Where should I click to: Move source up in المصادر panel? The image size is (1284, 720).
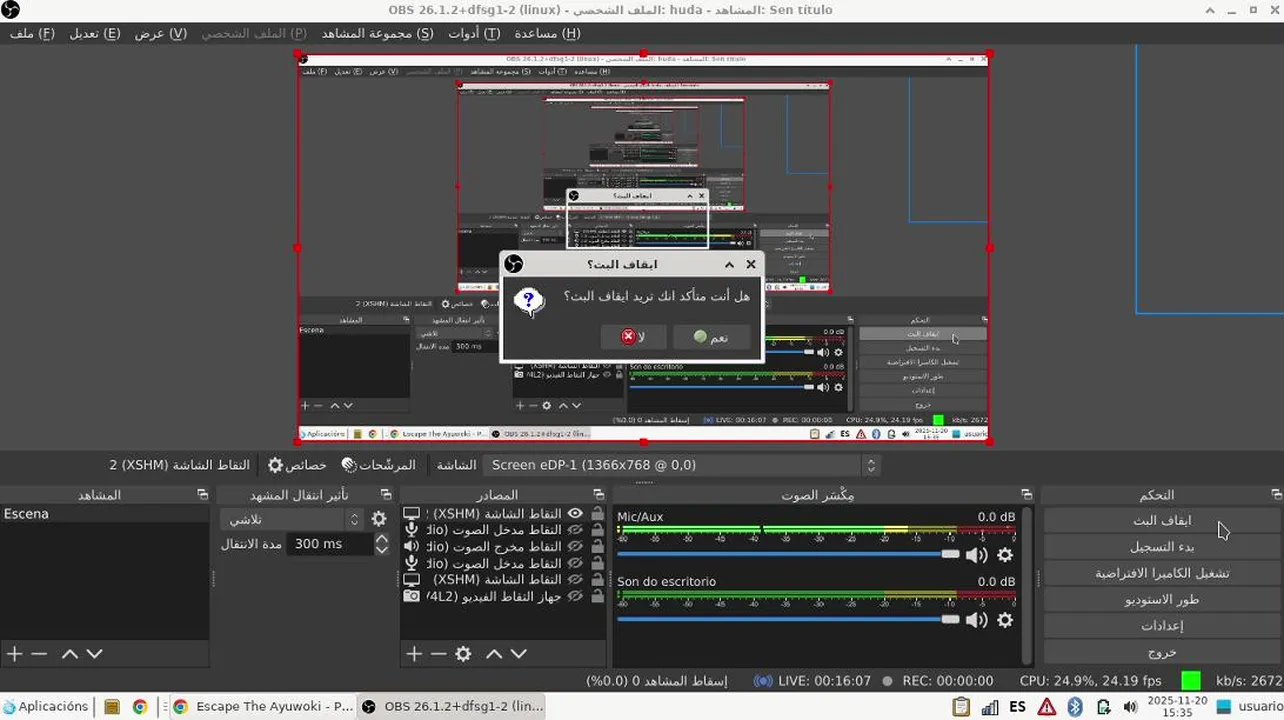494,653
